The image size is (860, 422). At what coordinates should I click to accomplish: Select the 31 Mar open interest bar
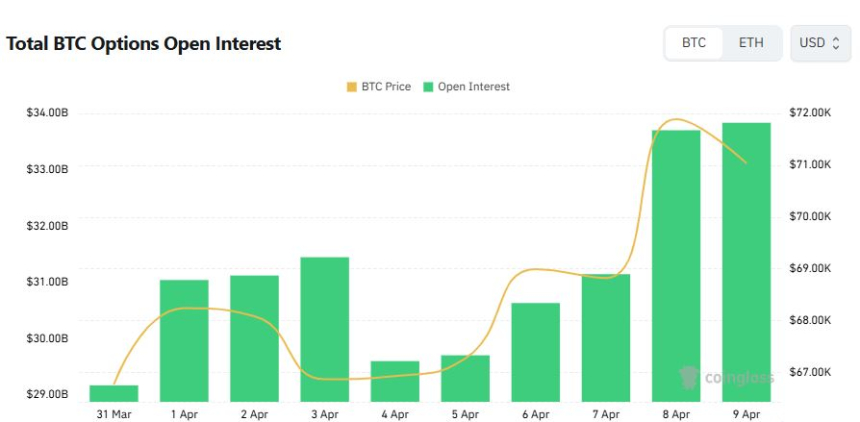pyautogui.click(x=114, y=392)
